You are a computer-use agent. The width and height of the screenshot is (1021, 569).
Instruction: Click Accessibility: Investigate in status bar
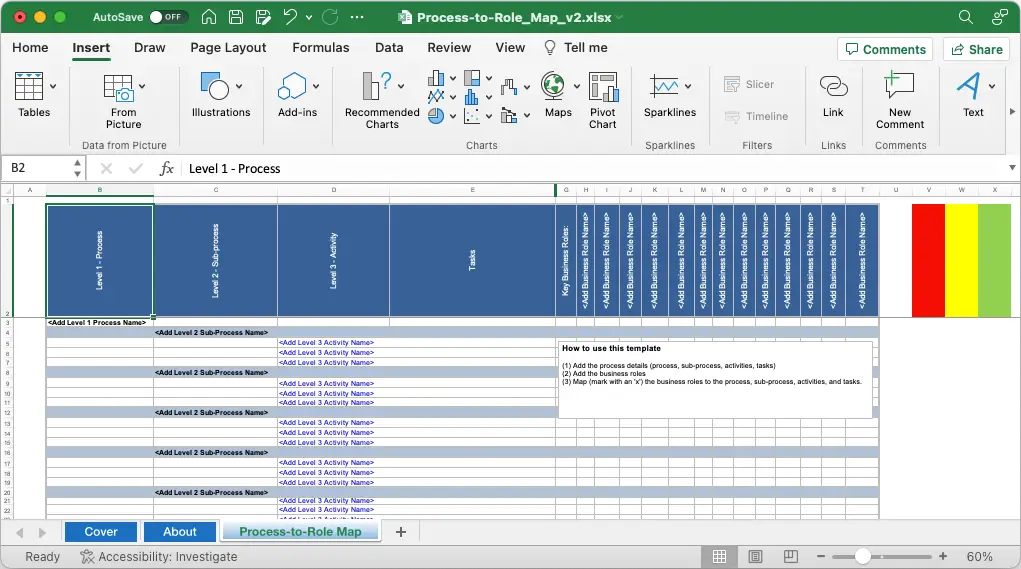158,557
